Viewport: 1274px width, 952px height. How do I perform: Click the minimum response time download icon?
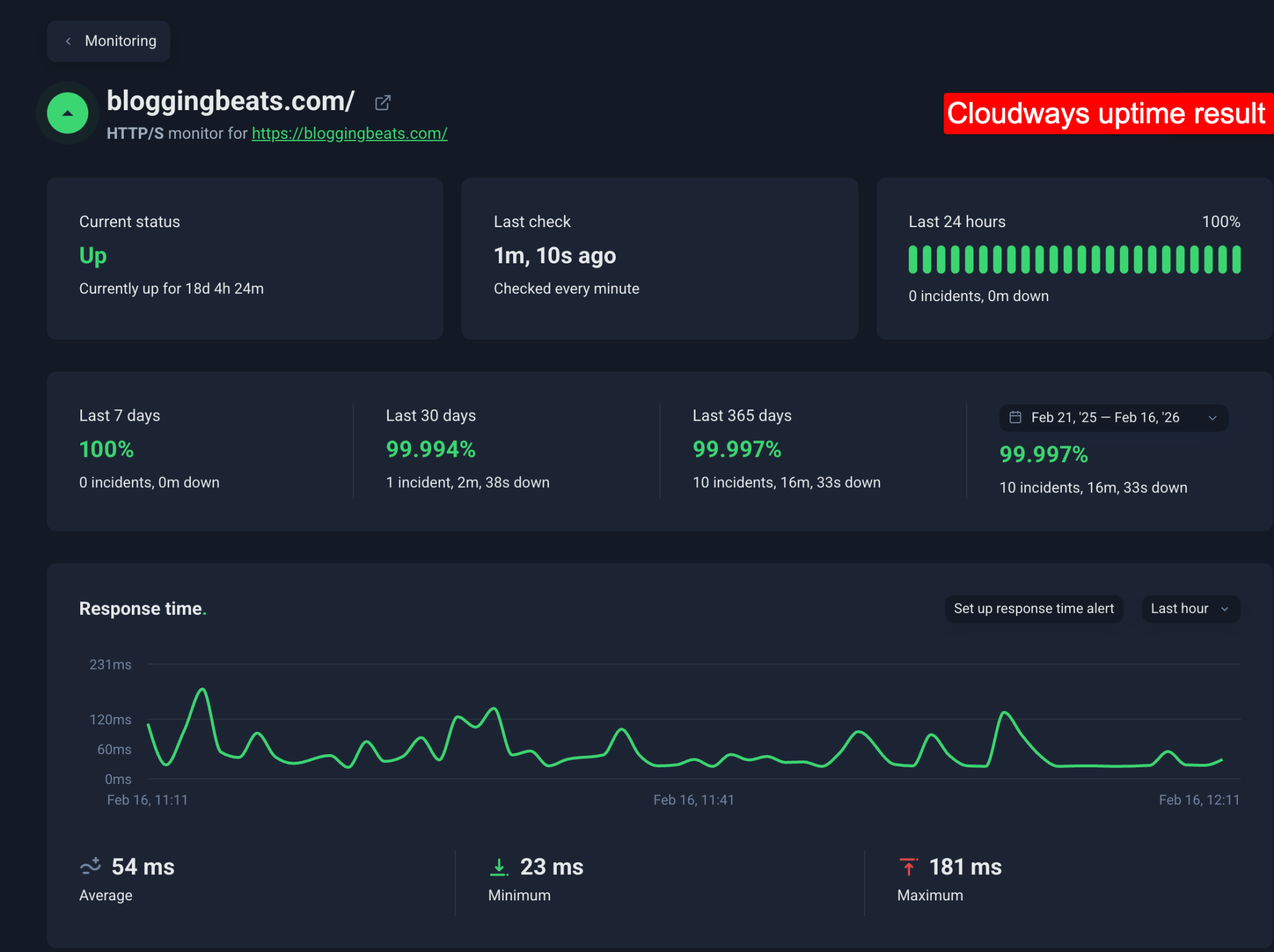tap(500, 866)
